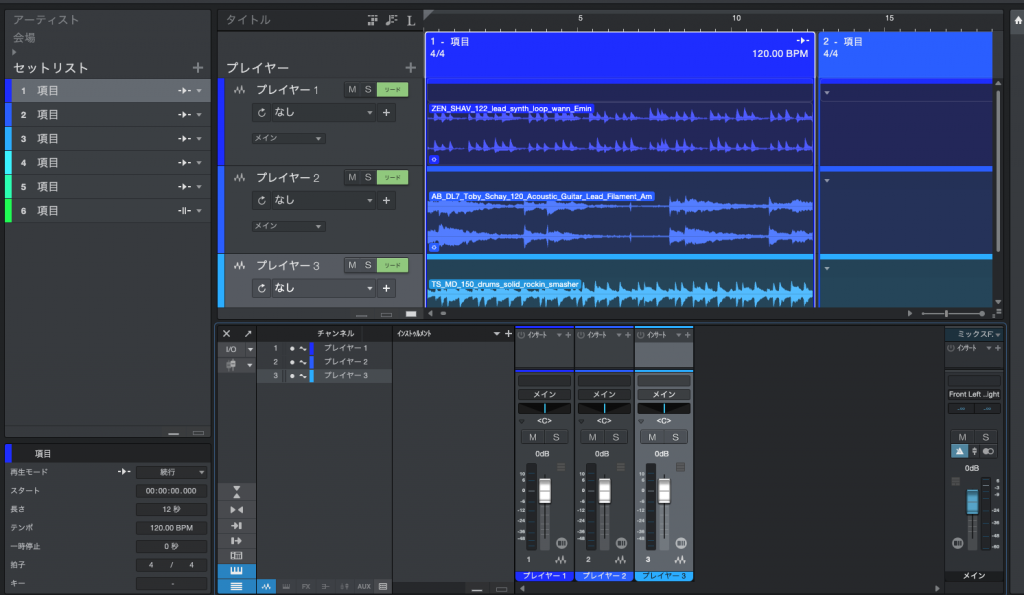
Task: Open the 再生モード dropdown showing 続行
Action: [172, 472]
